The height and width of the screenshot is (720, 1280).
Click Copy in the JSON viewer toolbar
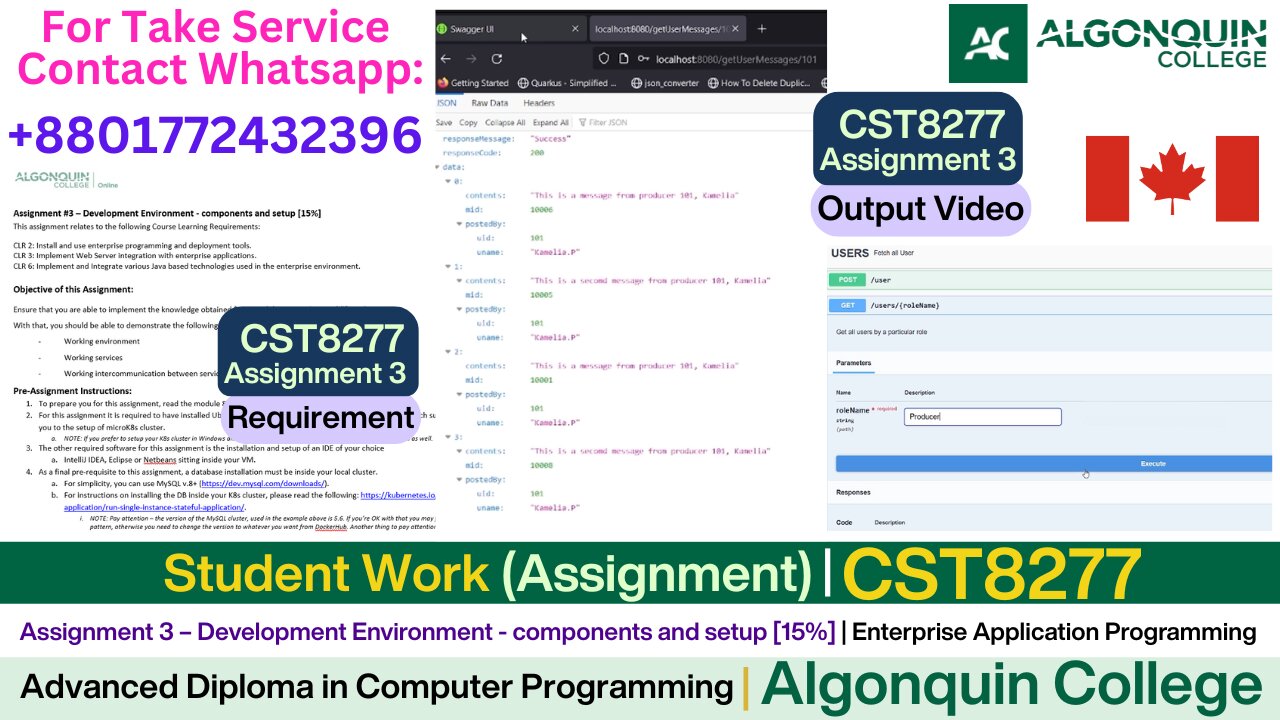click(x=467, y=122)
